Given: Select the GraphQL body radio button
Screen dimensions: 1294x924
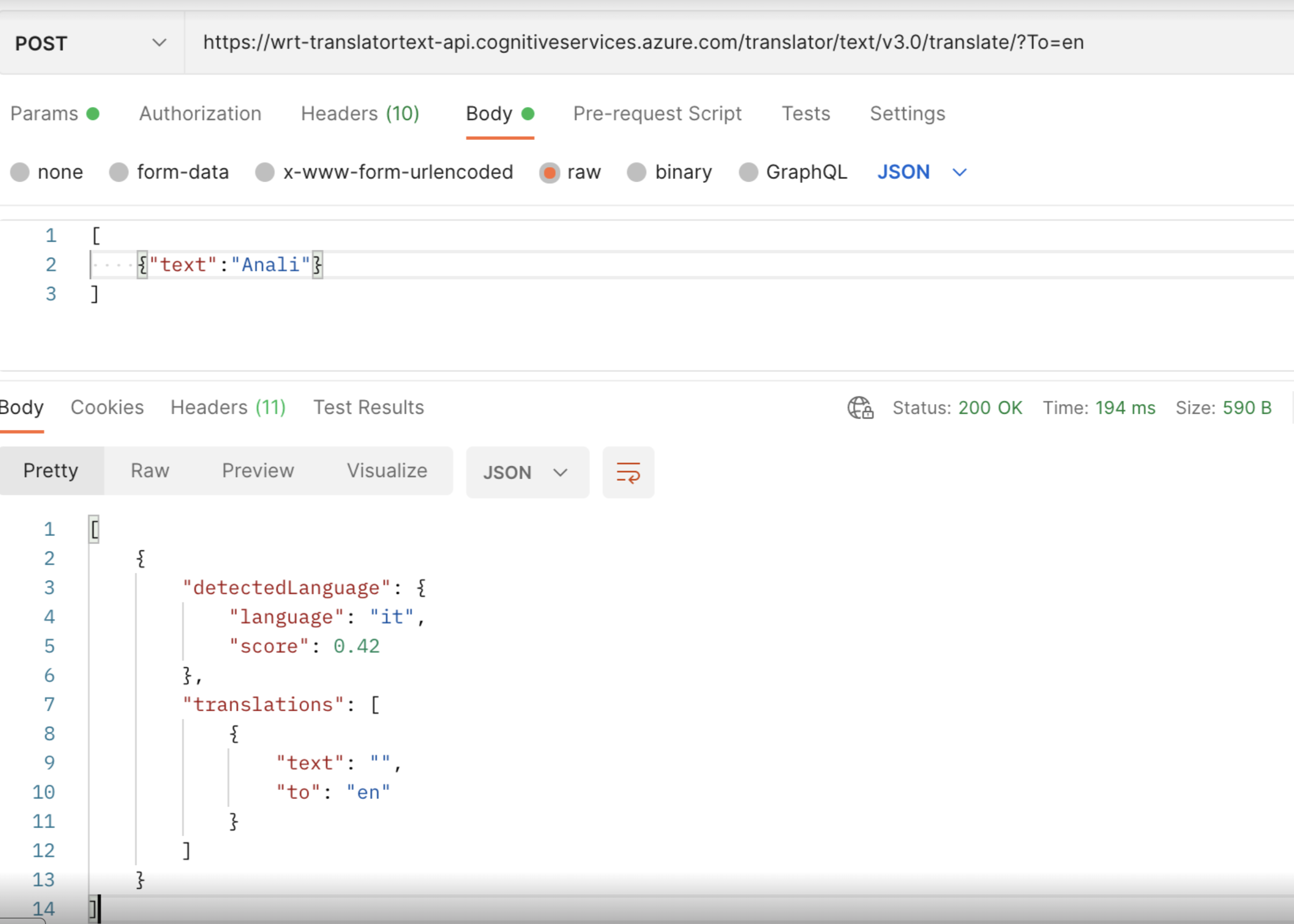Looking at the screenshot, I should click(x=748, y=172).
